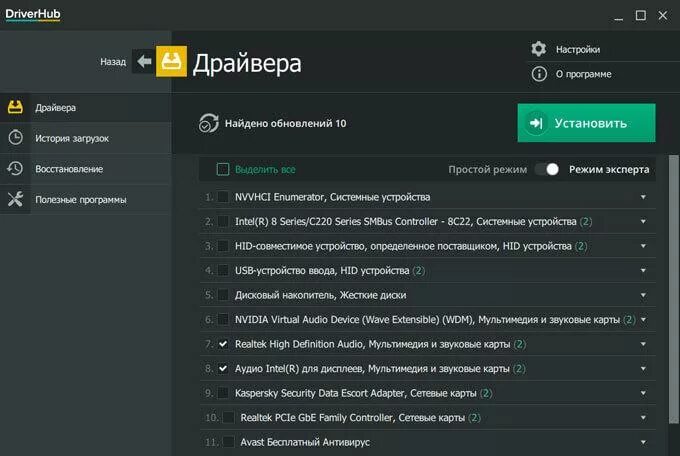Click the back arrow icon
The height and width of the screenshot is (456, 680).
tap(144, 62)
